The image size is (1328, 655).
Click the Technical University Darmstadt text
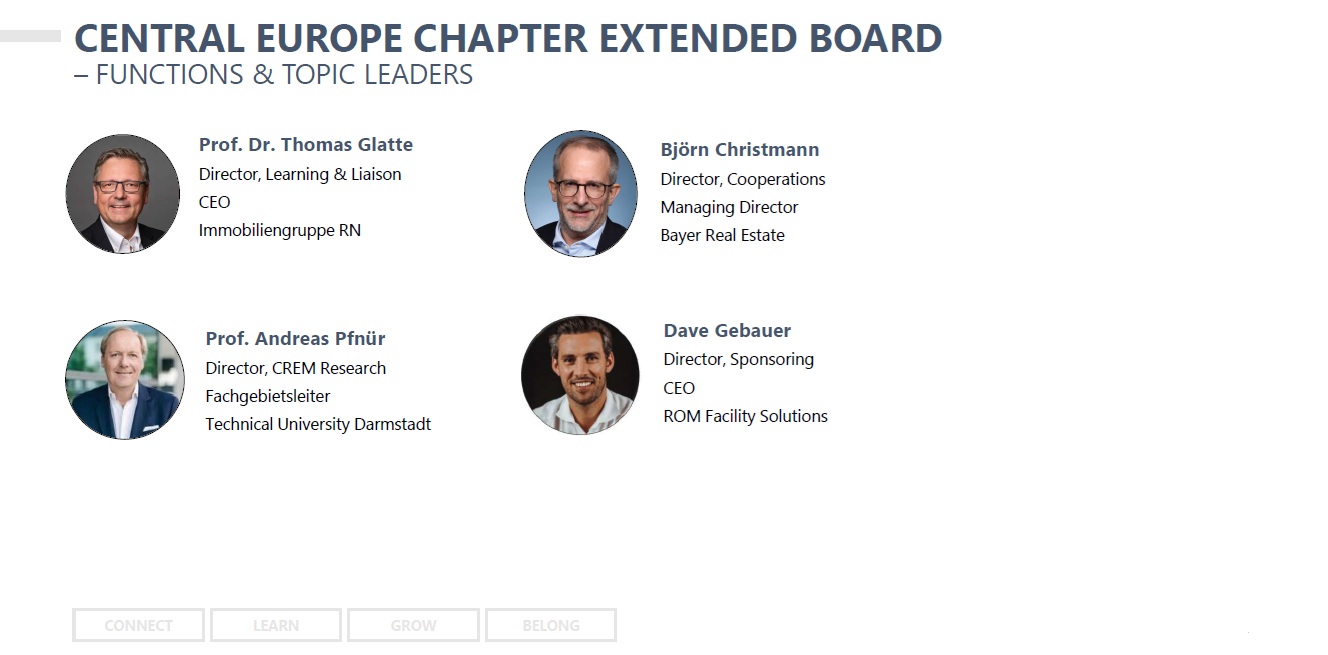(x=318, y=424)
